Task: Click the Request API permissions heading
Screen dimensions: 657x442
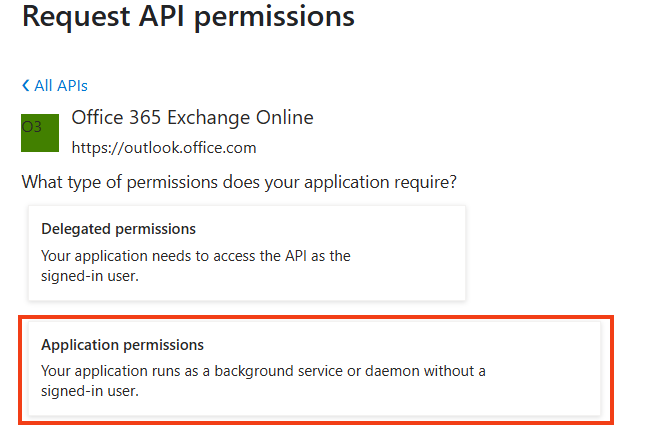Action: [x=188, y=17]
